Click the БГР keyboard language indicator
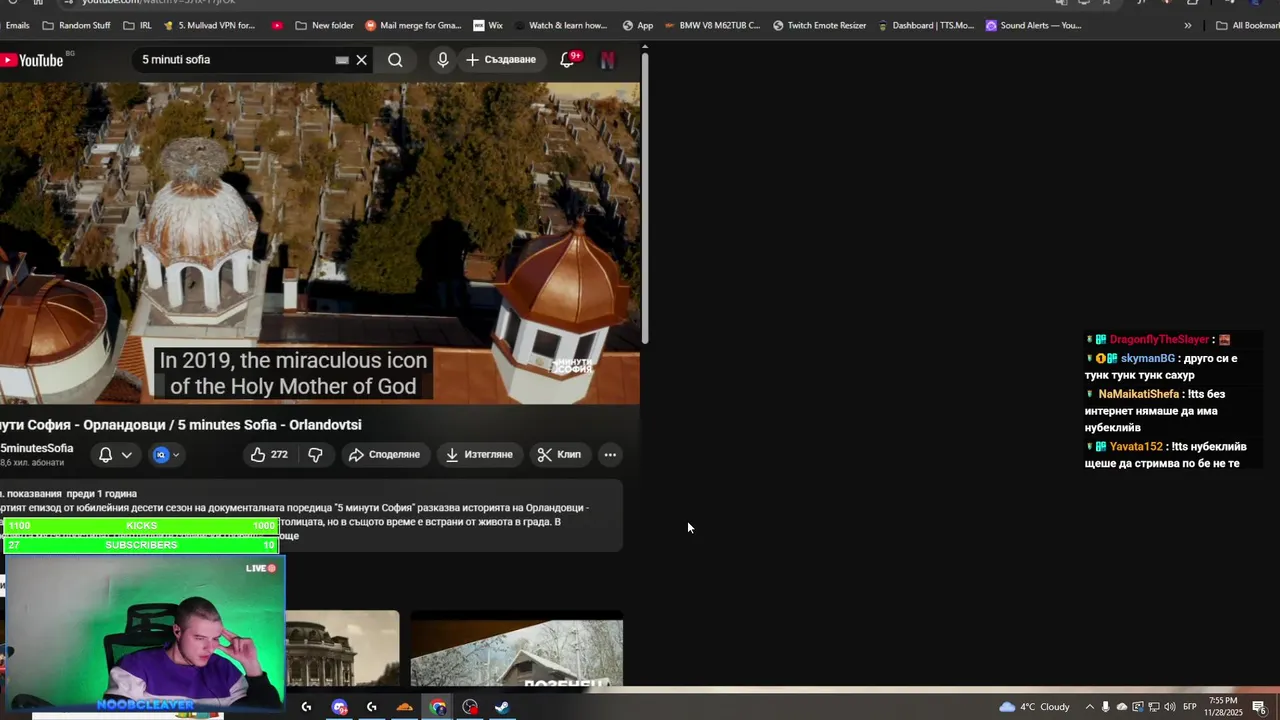The width and height of the screenshot is (1280, 720). pos(1190,707)
